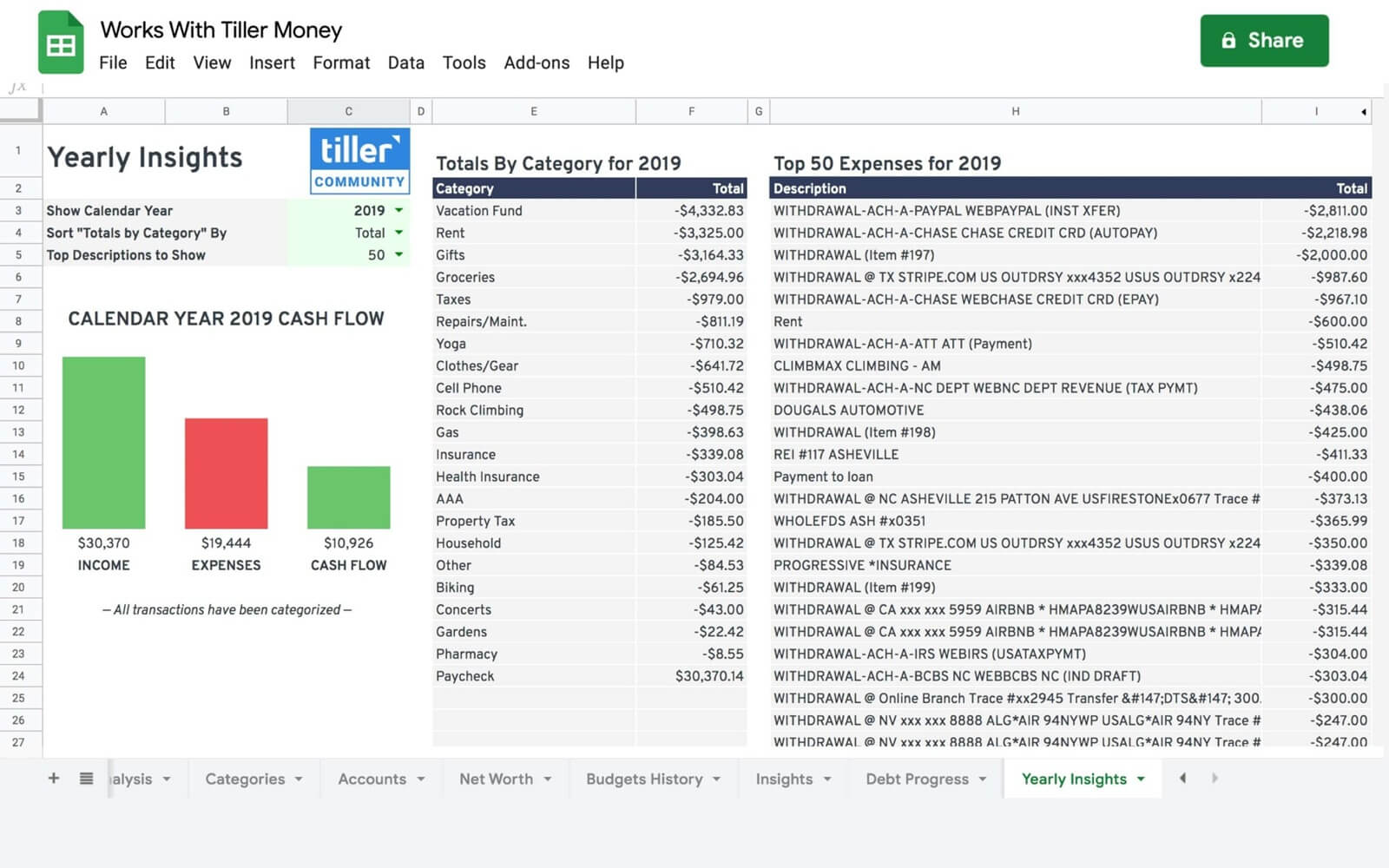The height and width of the screenshot is (868, 1389).
Task: Open the Tools menu
Action: pos(464,62)
